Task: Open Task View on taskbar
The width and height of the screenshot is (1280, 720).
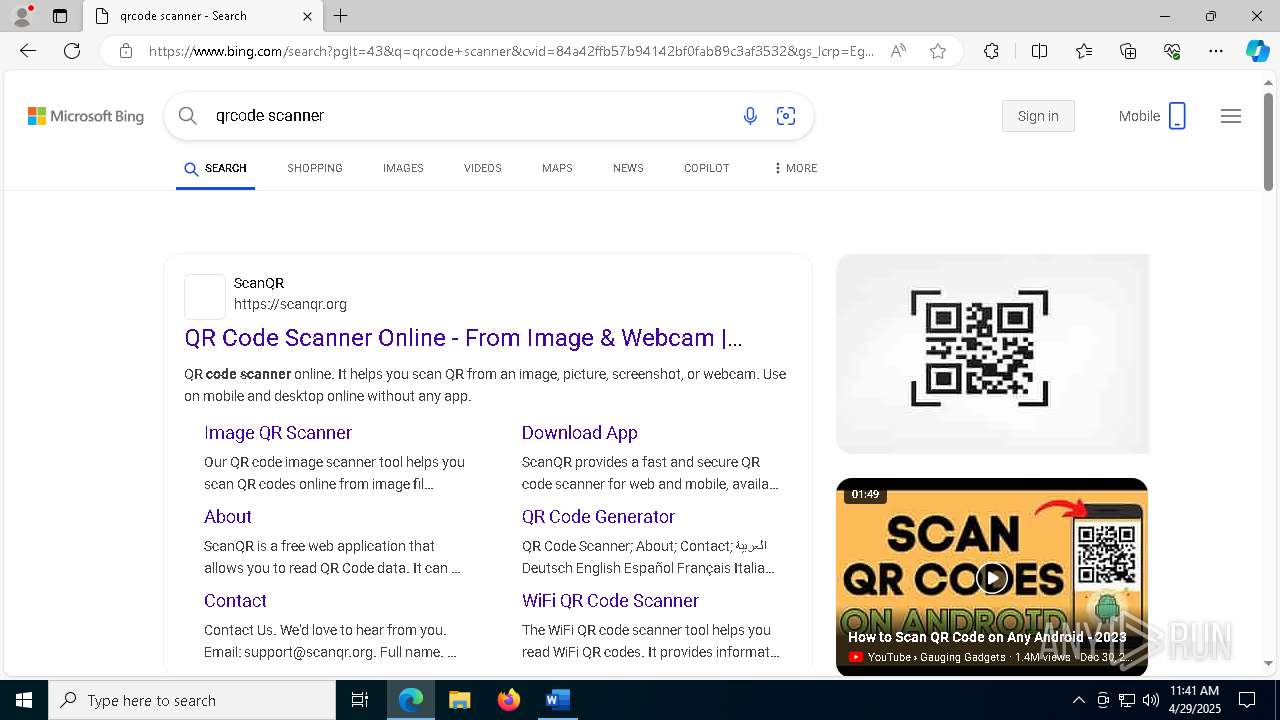Action: pos(360,700)
